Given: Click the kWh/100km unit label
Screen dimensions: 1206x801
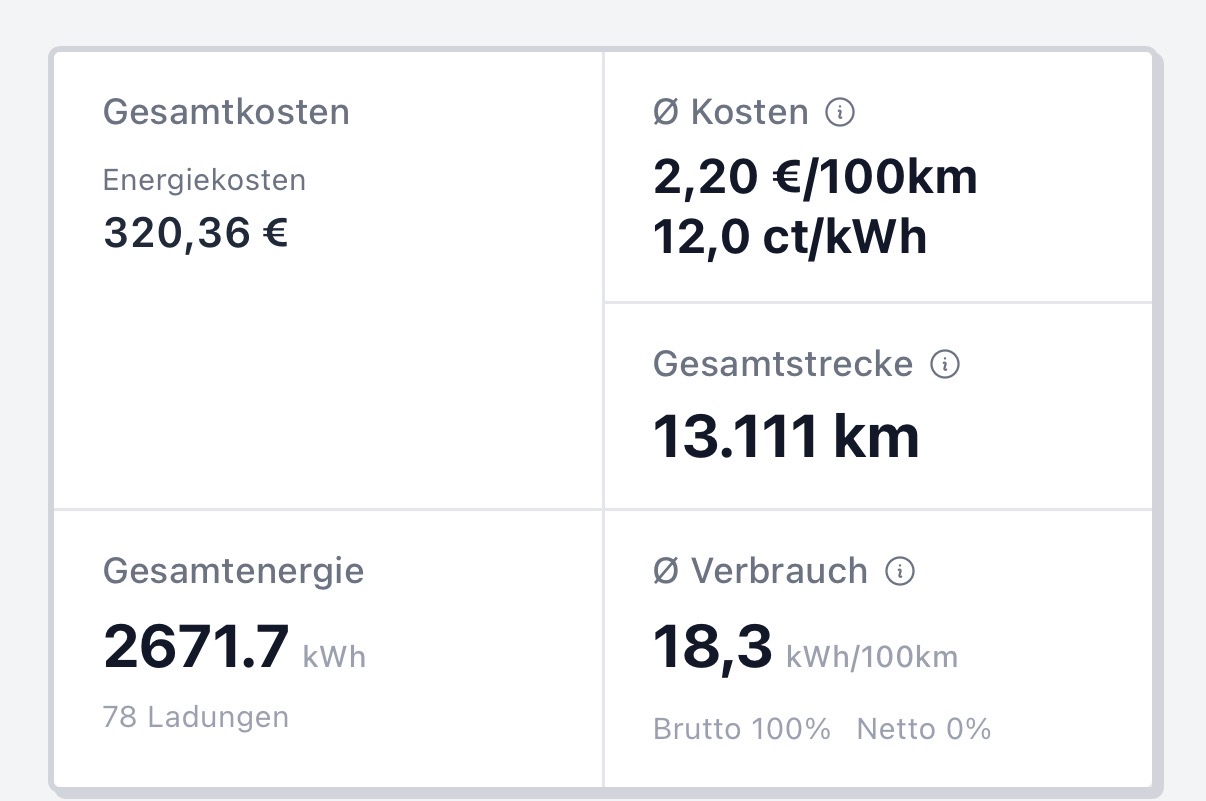Looking at the screenshot, I should 872,657.
